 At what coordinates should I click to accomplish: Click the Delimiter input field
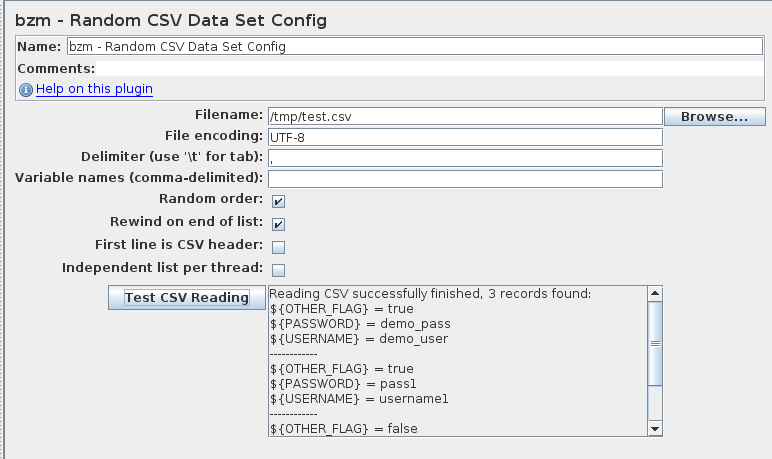(x=465, y=159)
